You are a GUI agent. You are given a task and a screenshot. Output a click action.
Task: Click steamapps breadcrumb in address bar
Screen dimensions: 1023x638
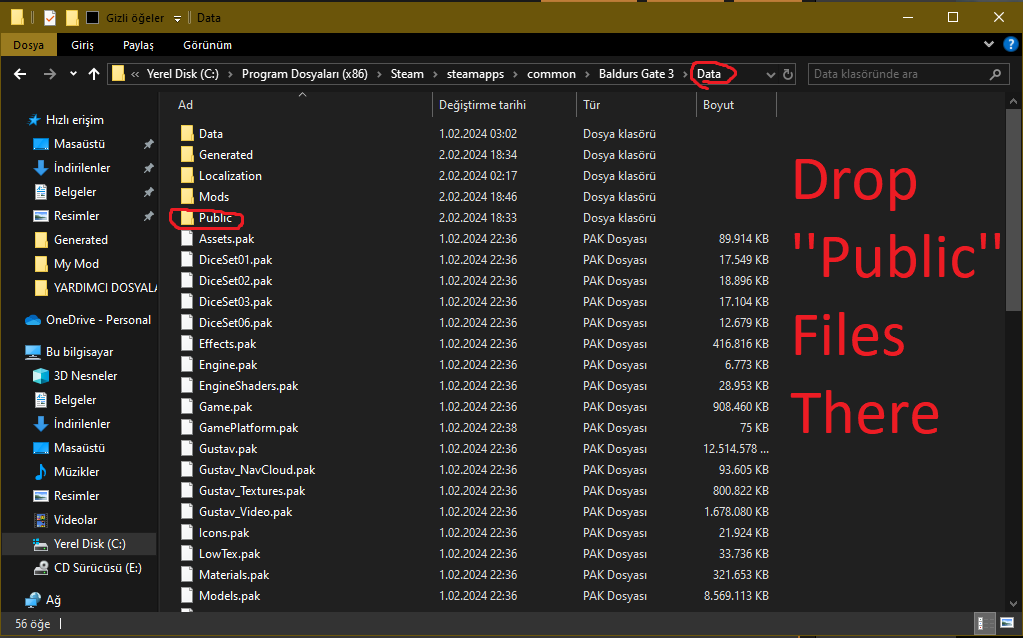(475, 74)
